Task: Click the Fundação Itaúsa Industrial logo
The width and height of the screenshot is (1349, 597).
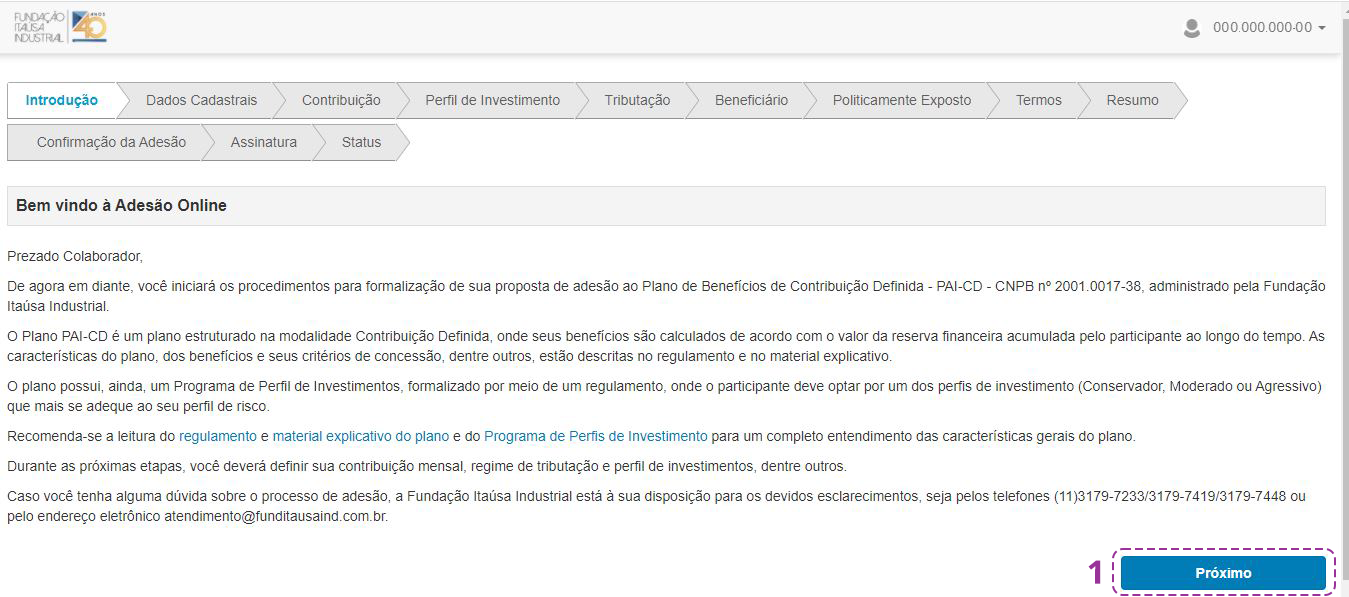Action: point(60,27)
